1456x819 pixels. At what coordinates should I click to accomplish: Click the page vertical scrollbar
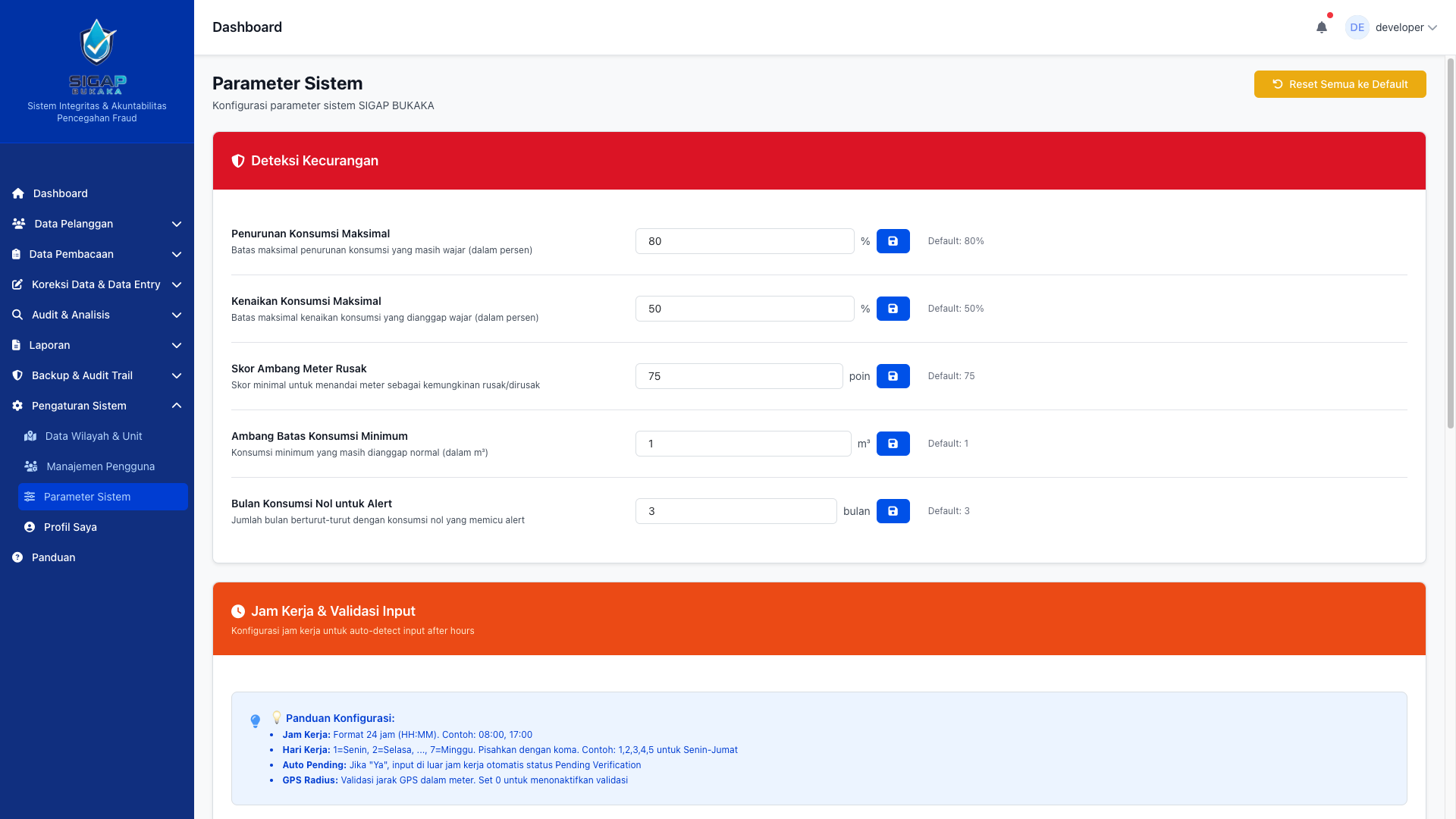click(1451, 243)
